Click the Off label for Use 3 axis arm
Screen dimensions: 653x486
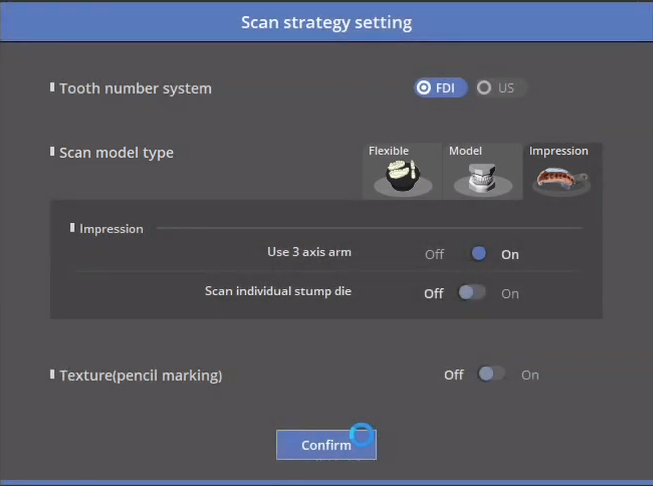point(434,254)
